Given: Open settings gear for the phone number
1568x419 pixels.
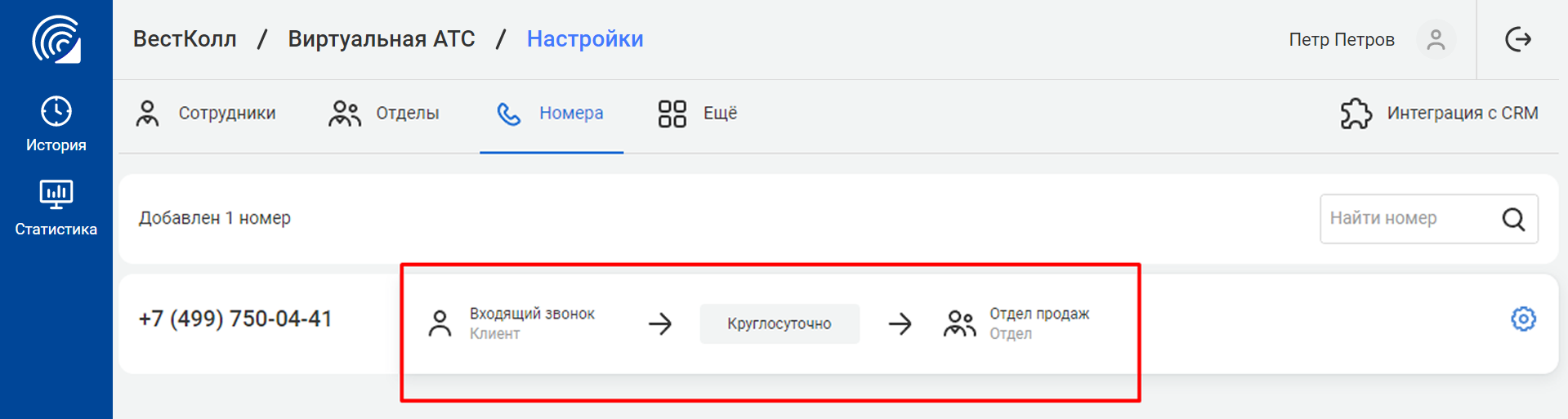Looking at the screenshot, I should 1523,319.
